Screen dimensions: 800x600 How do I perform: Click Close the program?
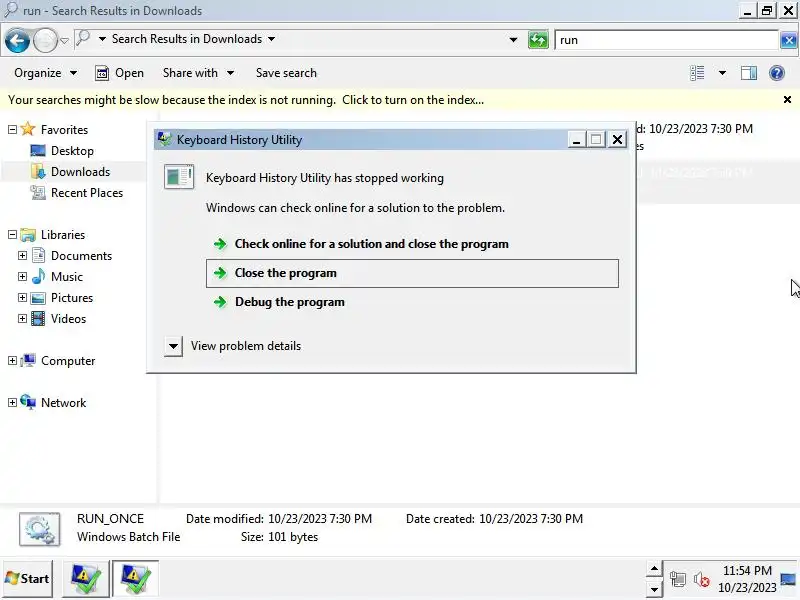coord(412,273)
